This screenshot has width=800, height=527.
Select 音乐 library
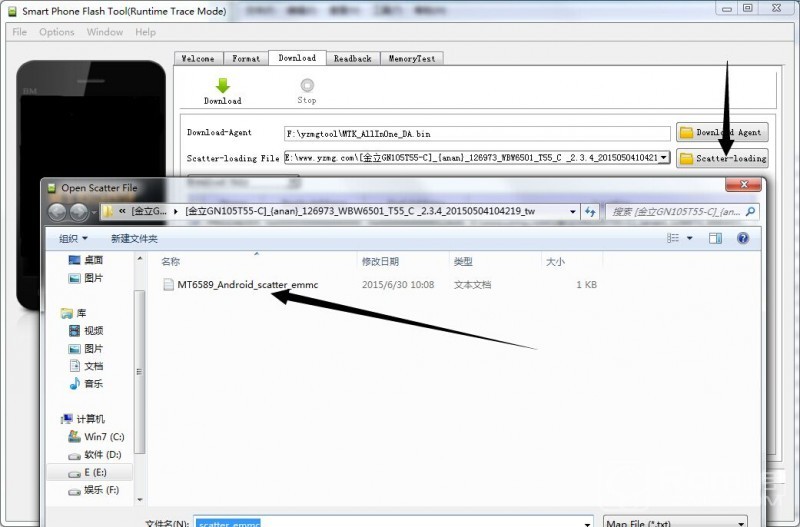tap(86, 384)
